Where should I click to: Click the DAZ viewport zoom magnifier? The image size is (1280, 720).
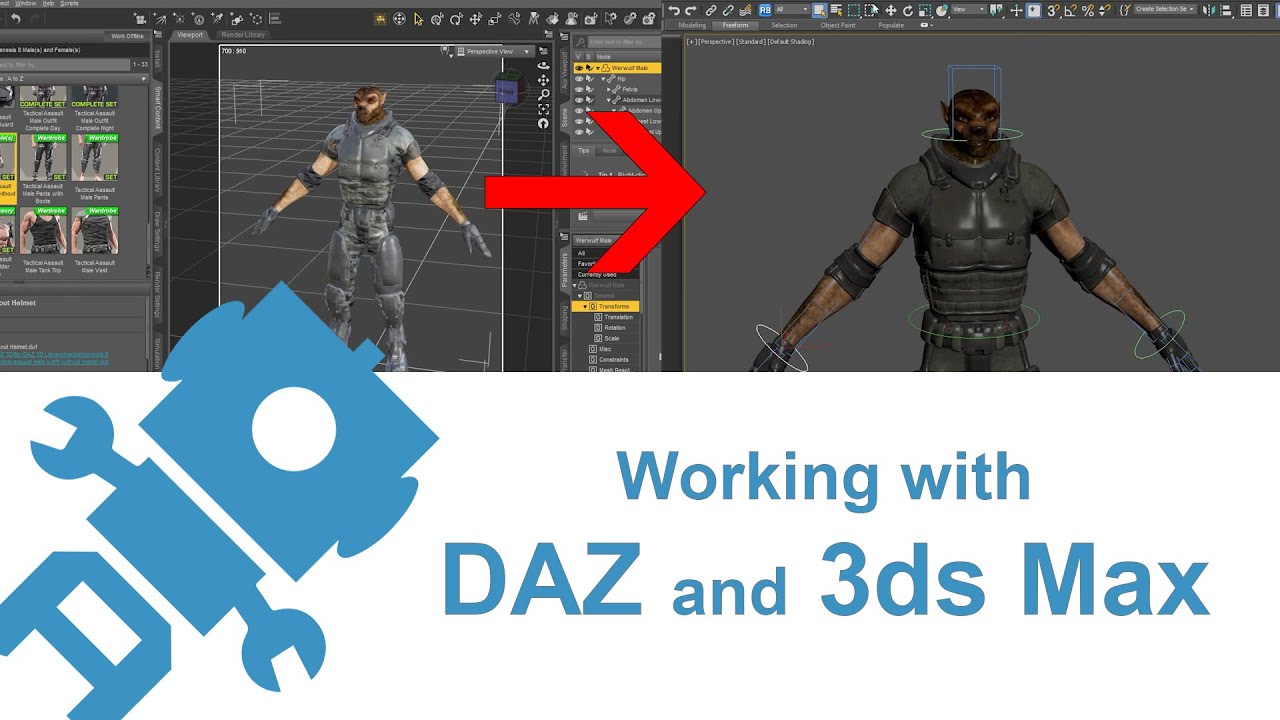pyautogui.click(x=544, y=94)
